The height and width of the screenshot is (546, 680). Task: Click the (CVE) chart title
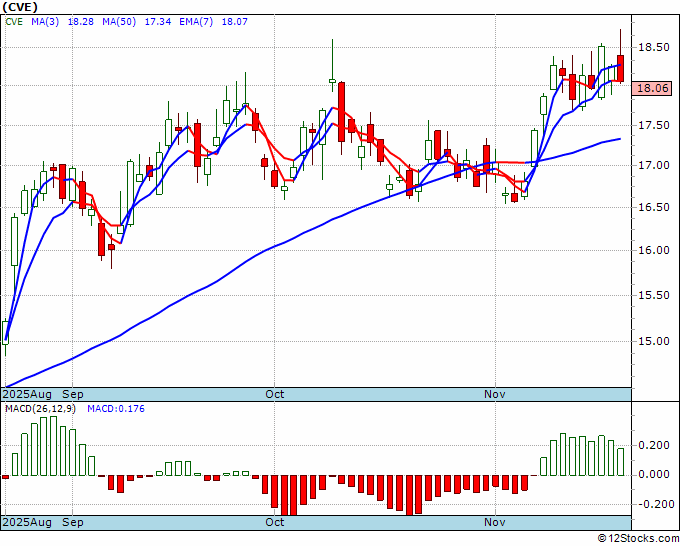coord(20,7)
